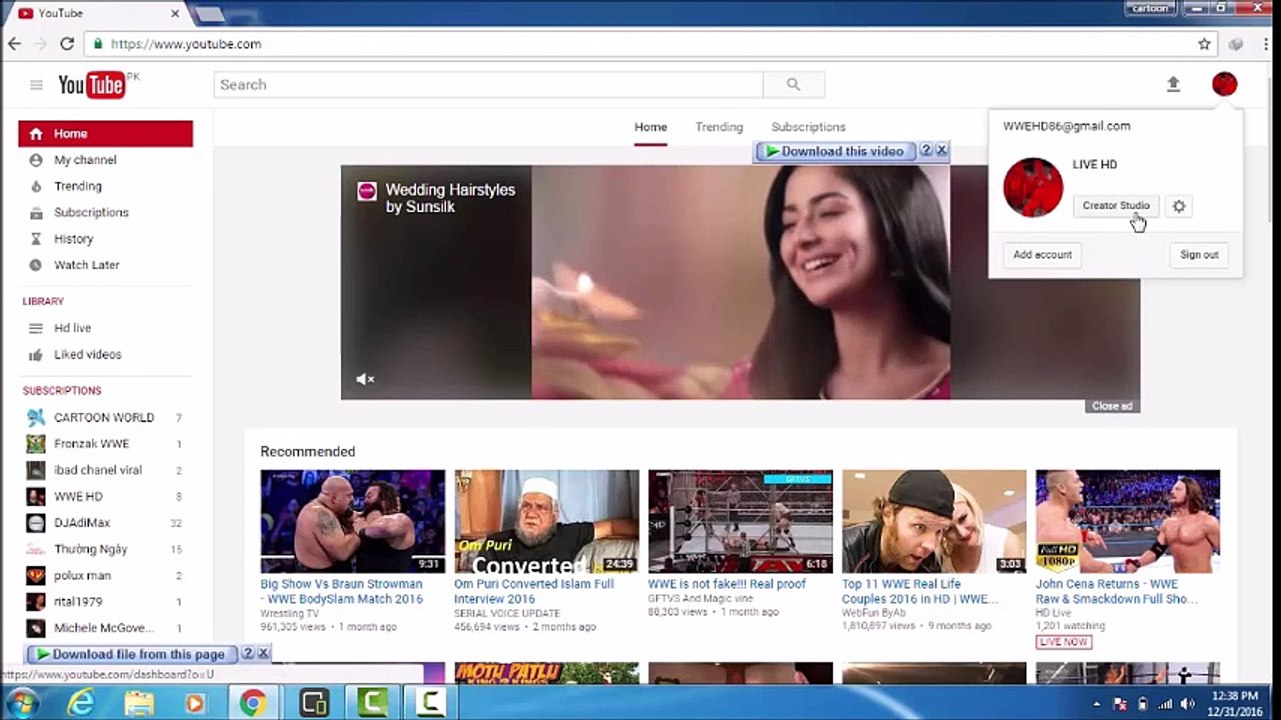Viewport: 1281px width, 720px height.
Task: Open Chrome menu button
Action: [x=1265, y=44]
